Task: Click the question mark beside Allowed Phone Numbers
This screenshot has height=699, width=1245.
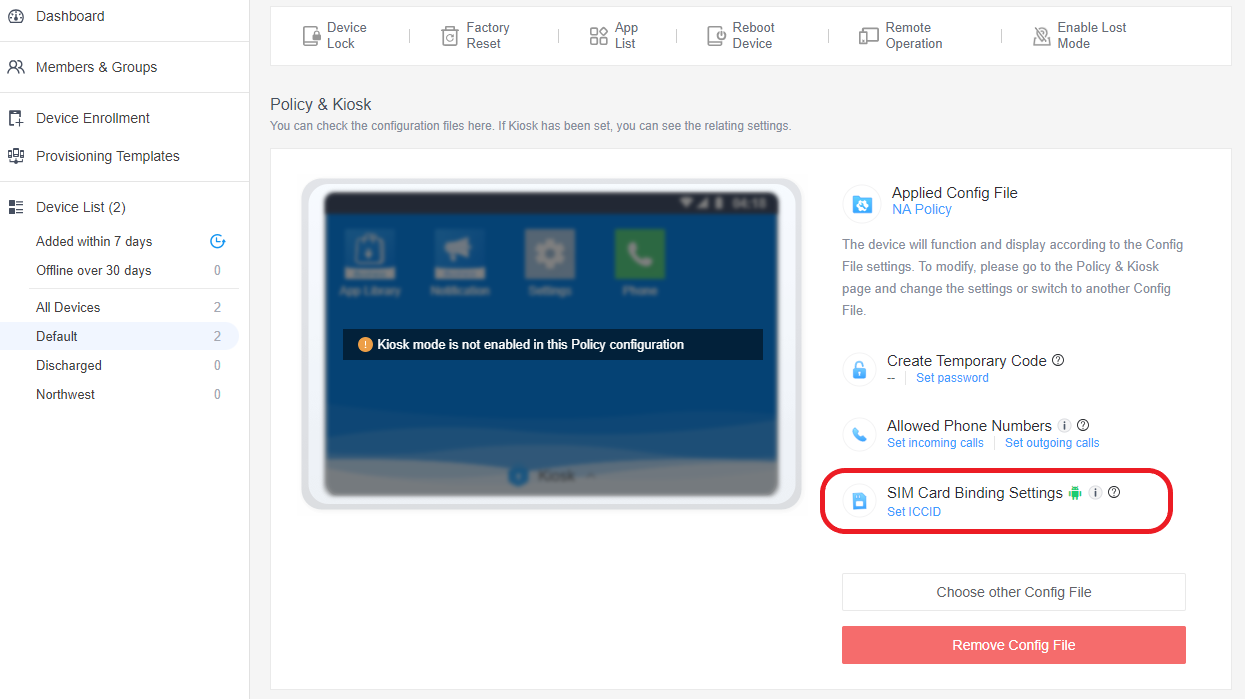Action: (1083, 425)
